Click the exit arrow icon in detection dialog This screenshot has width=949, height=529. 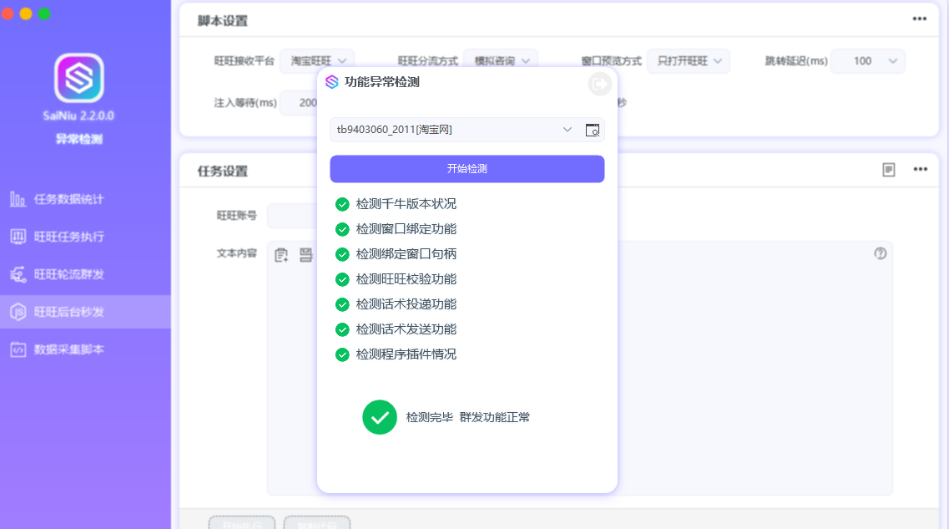pos(599,84)
